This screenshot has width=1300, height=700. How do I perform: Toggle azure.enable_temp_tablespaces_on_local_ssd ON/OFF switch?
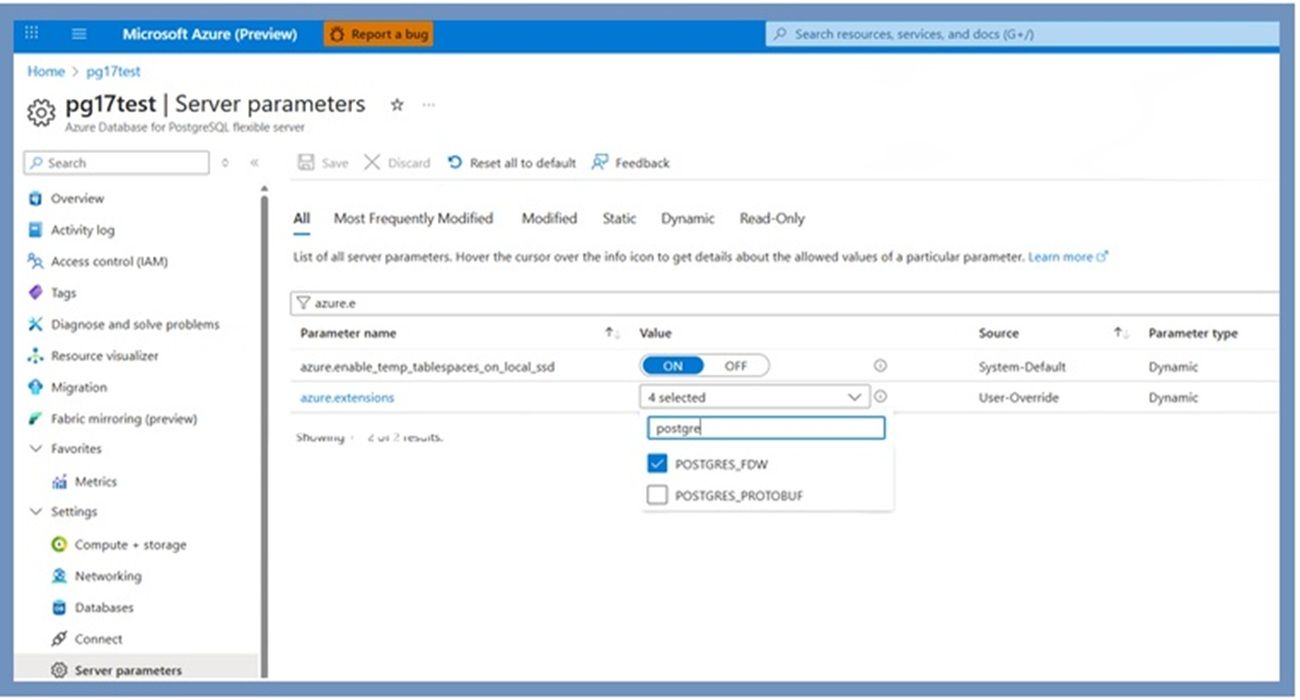(705, 366)
